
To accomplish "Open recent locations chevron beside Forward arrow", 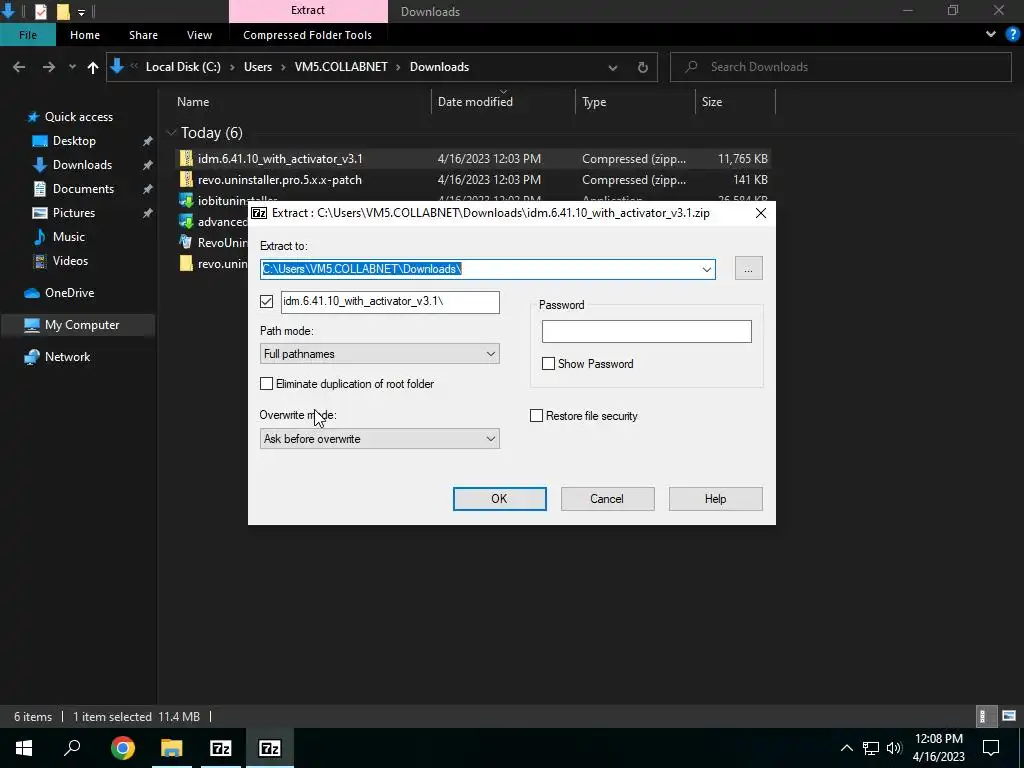I will click(72, 67).
